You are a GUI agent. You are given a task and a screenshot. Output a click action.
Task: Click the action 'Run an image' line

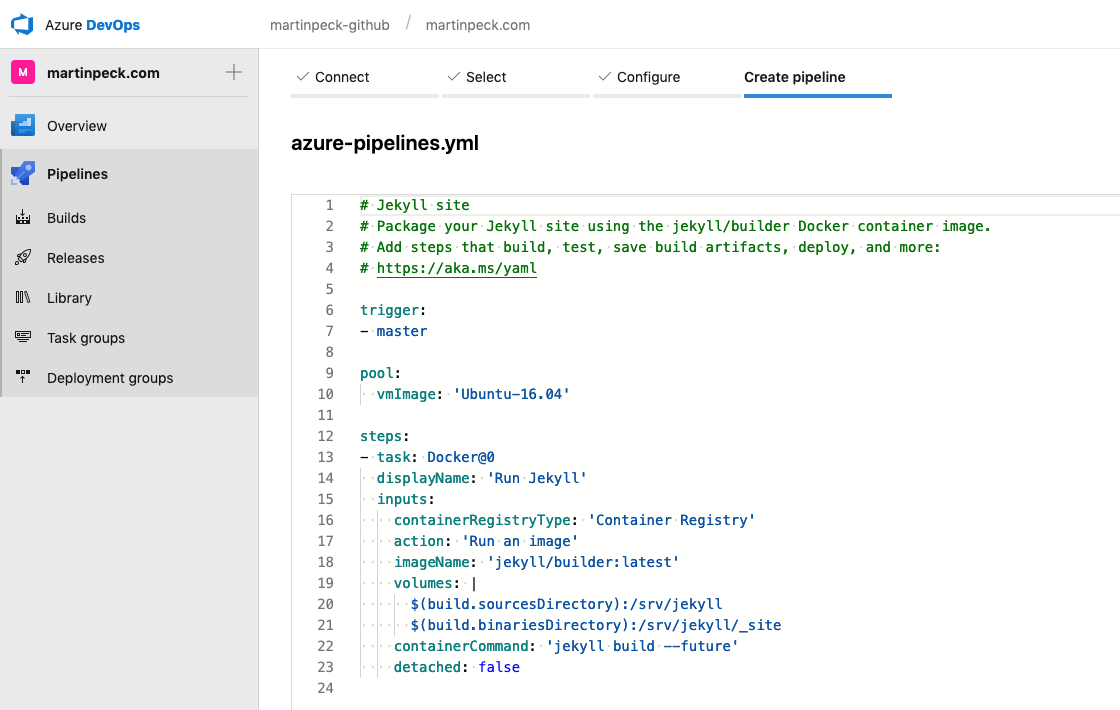pos(486,541)
